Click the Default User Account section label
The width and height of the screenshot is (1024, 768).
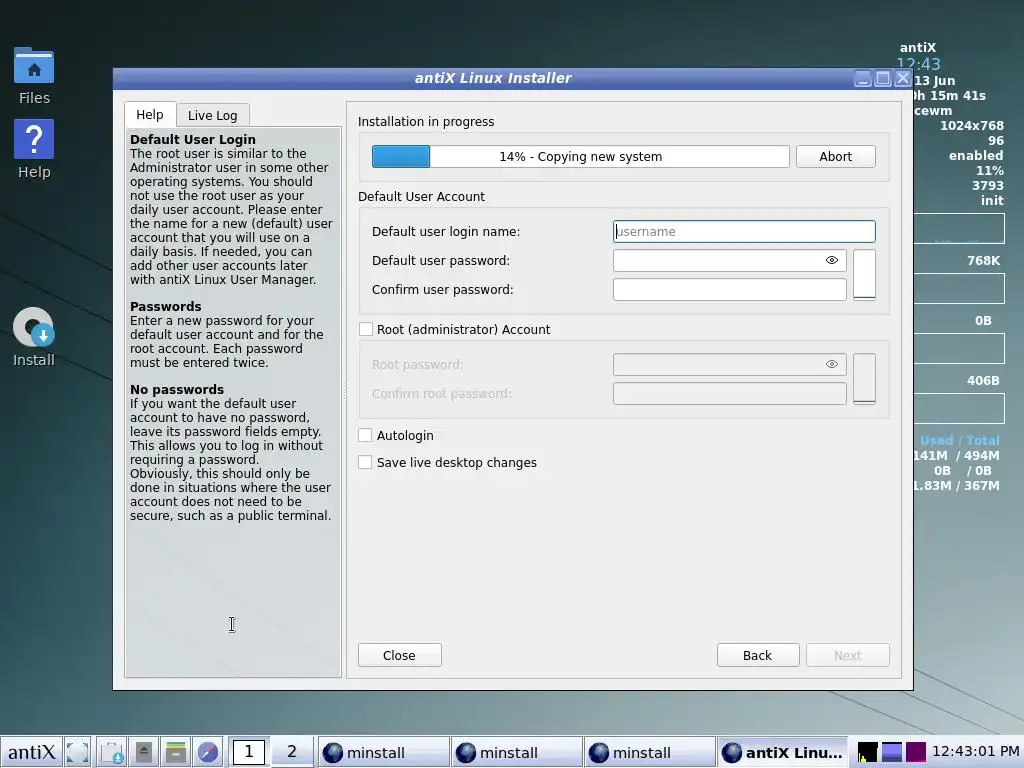[421, 197]
